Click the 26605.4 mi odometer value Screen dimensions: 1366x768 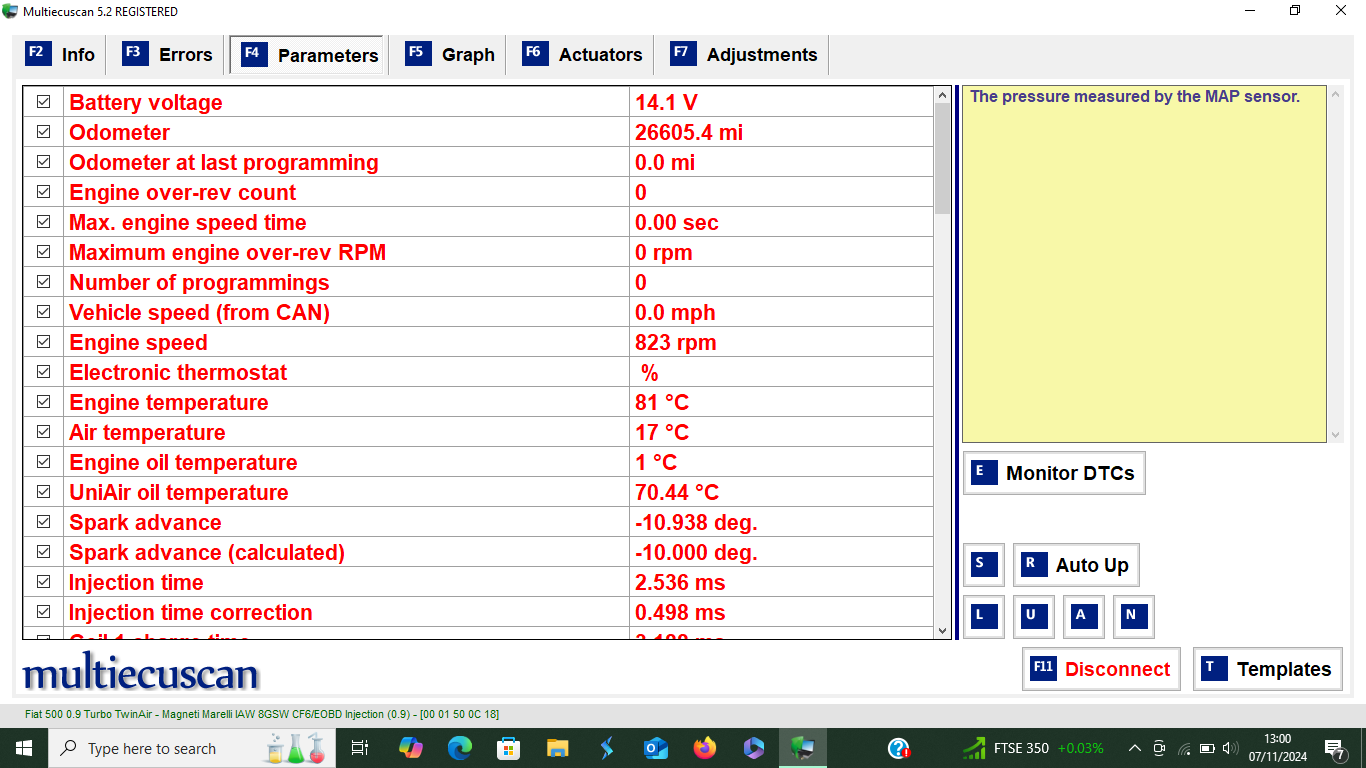[x=689, y=132]
